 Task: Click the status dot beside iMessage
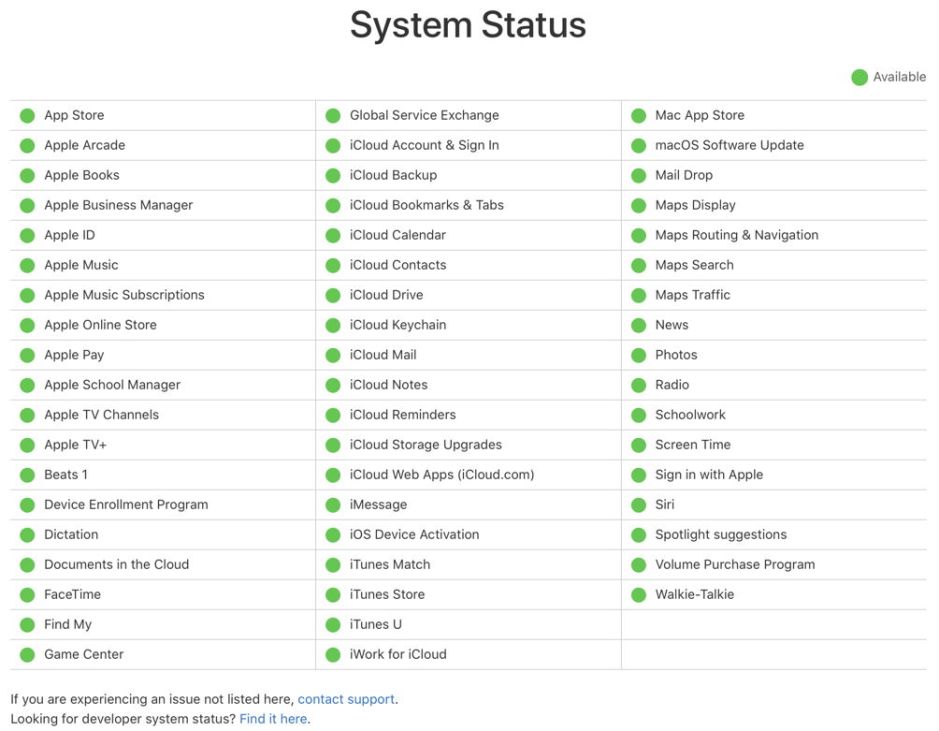coord(332,505)
